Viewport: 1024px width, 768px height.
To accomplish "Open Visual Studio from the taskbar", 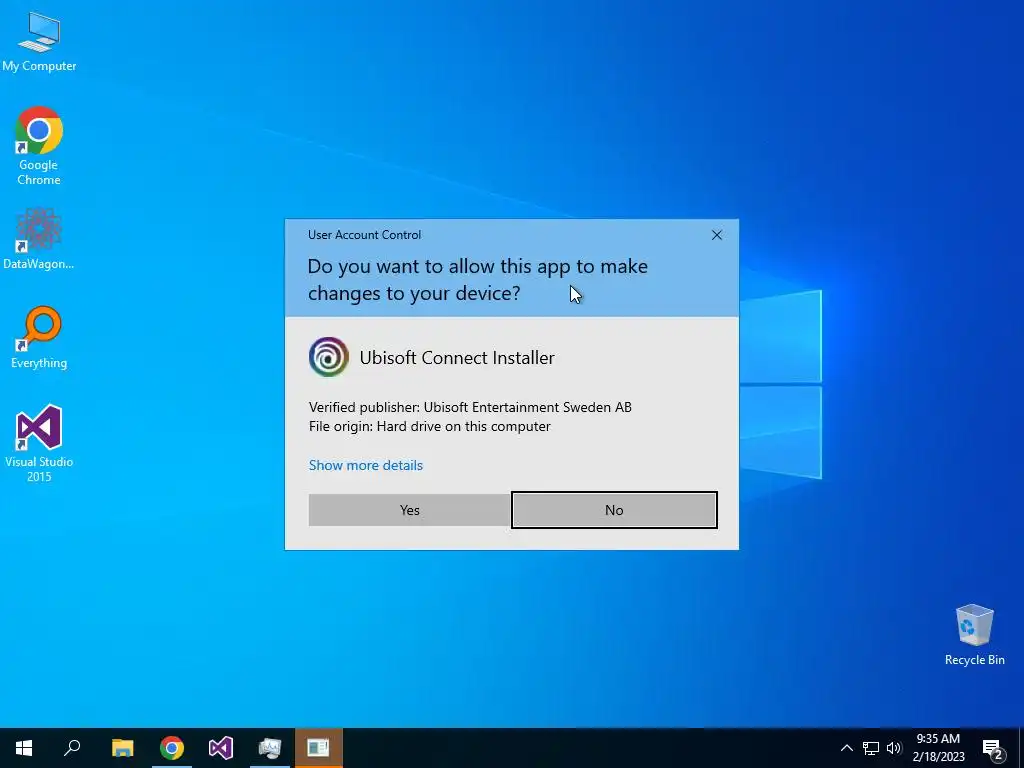I will [221, 748].
